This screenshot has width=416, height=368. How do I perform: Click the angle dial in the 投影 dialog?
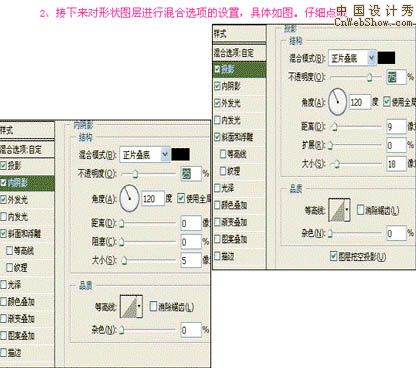[x=337, y=102]
